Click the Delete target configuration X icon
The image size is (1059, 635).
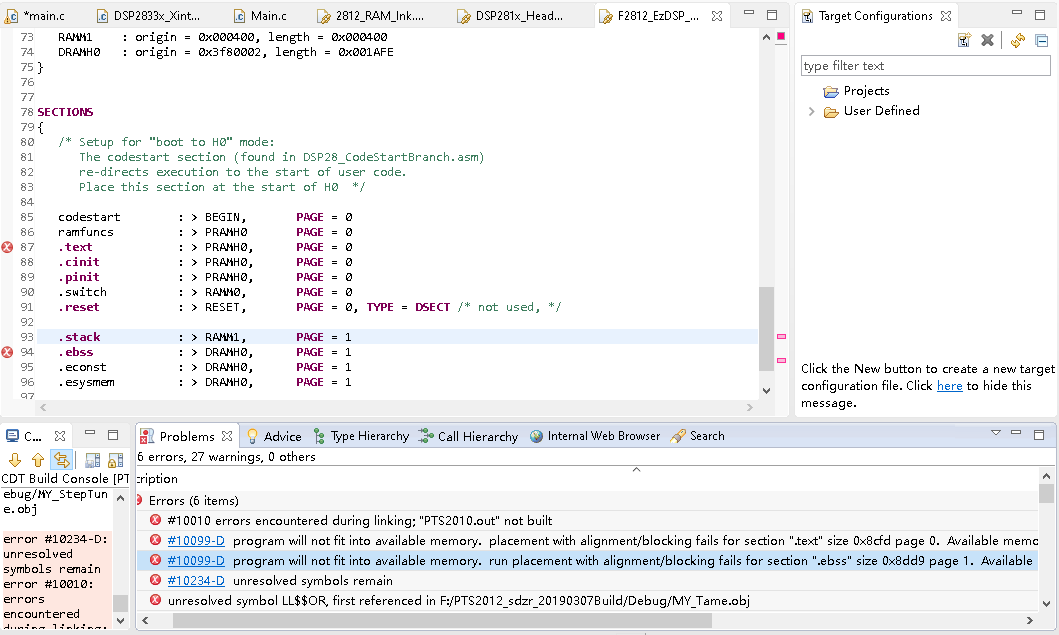987,40
